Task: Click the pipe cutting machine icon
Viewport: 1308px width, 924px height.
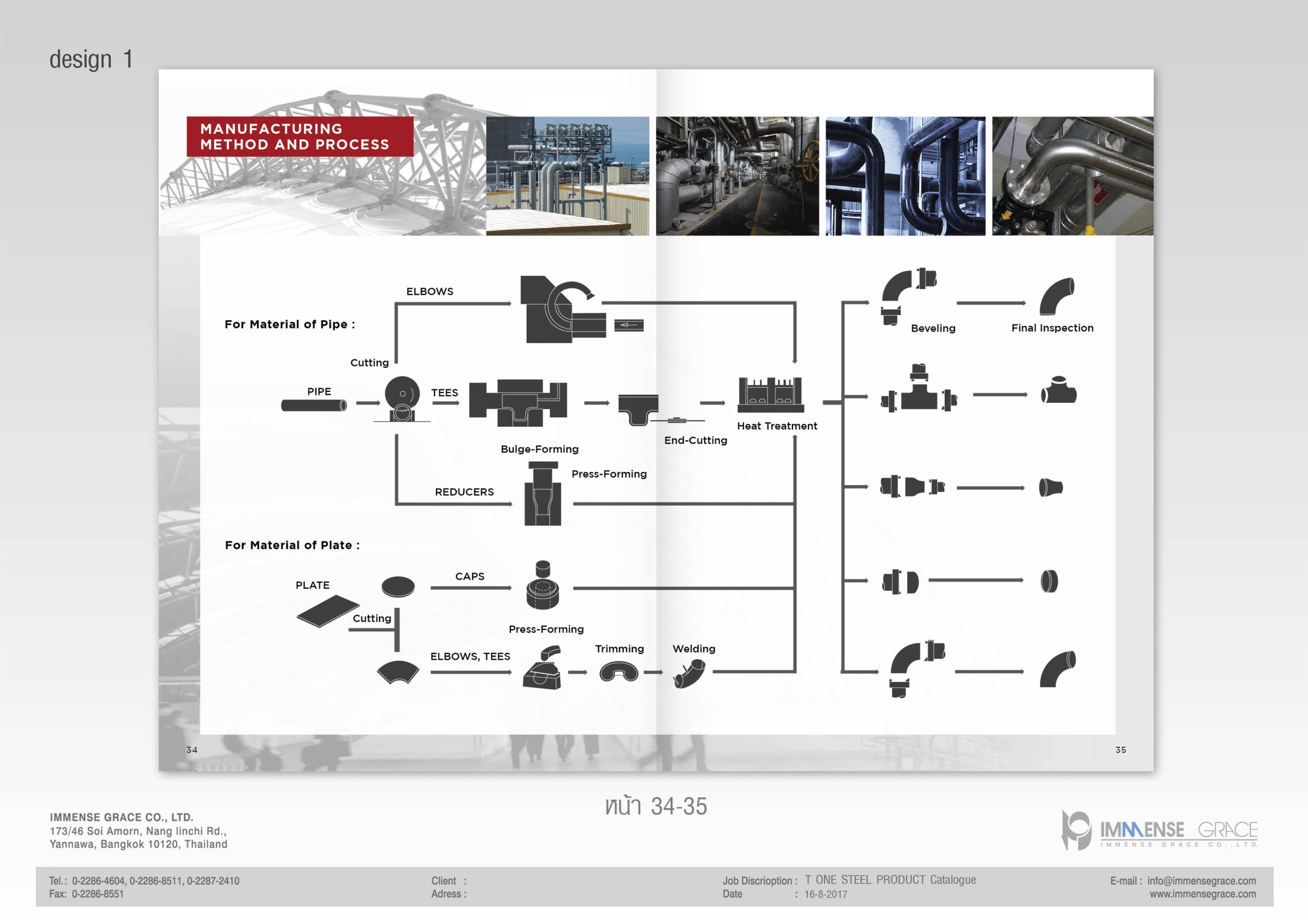Action: (402, 399)
